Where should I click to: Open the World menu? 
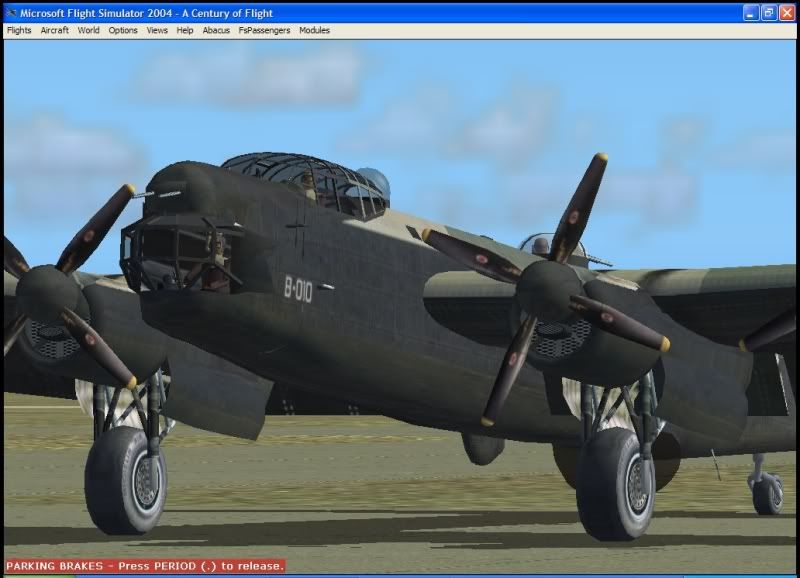89,31
